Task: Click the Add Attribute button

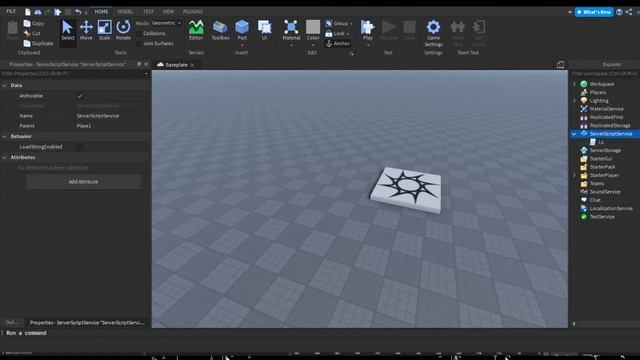Action: coord(84,182)
